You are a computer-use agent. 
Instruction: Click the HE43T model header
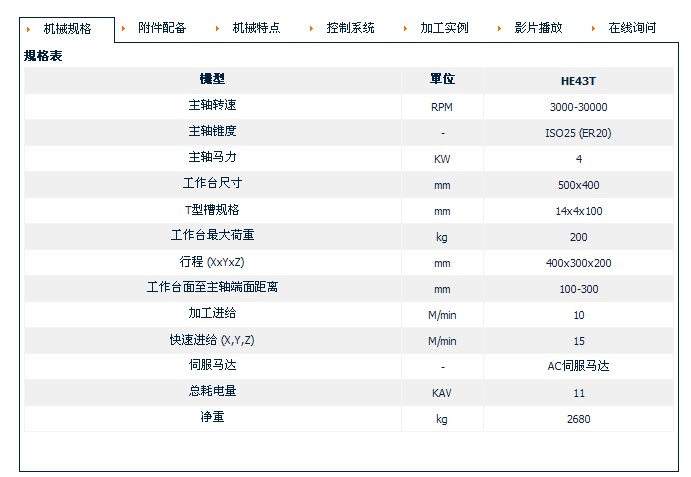point(578,81)
